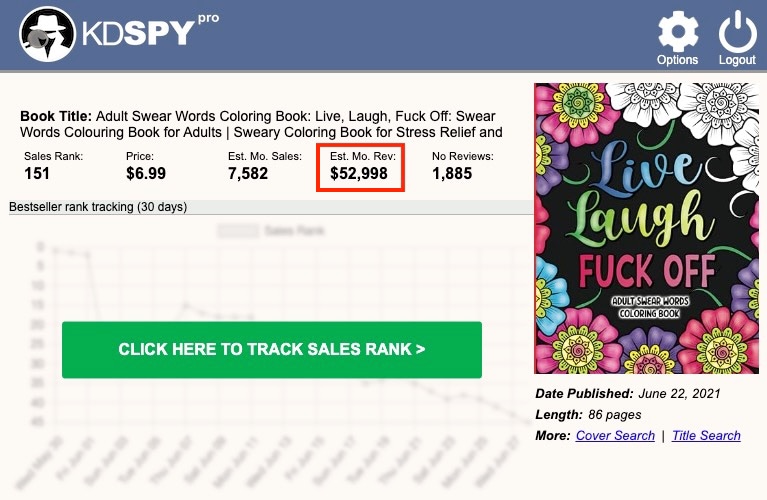Click the Price value $6.99
Image resolution: width=767 pixels, height=500 pixels.
click(x=146, y=174)
